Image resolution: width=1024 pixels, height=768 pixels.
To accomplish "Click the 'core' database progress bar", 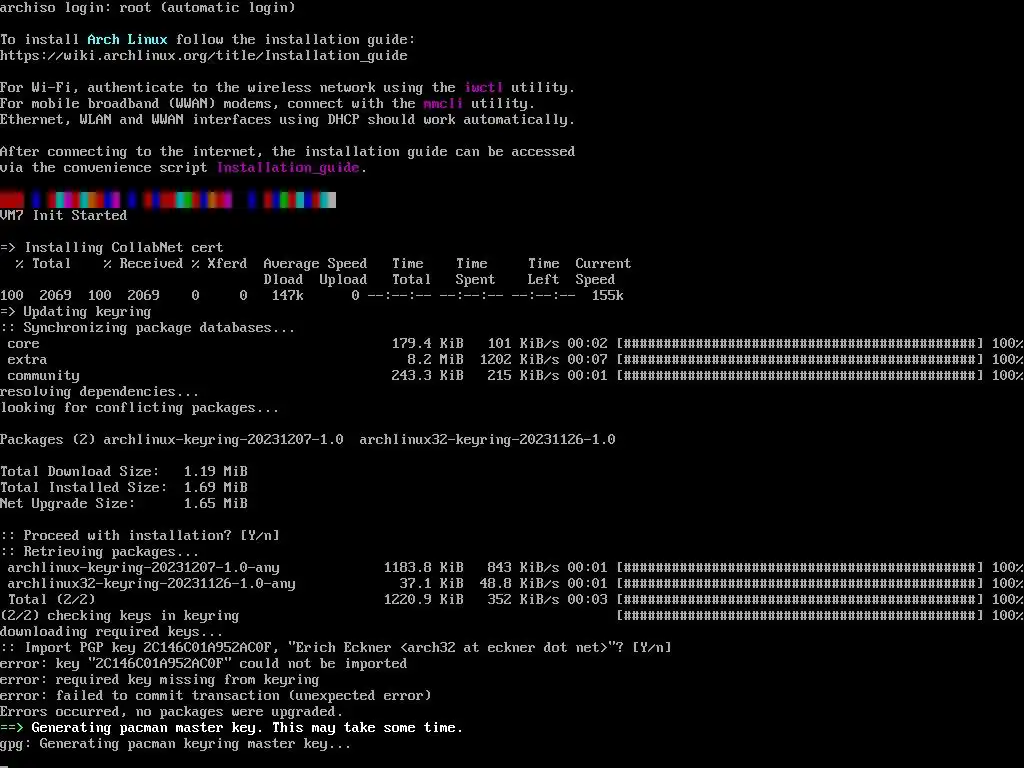I will pos(800,344).
